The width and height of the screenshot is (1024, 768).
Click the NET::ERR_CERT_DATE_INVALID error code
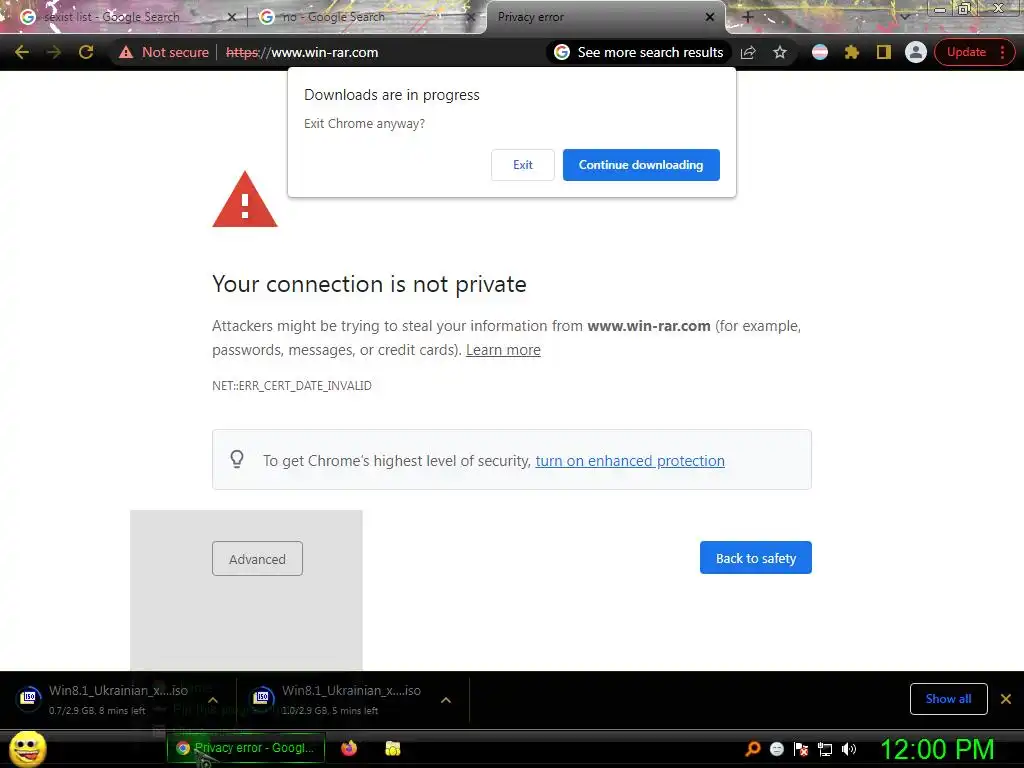click(x=292, y=386)
